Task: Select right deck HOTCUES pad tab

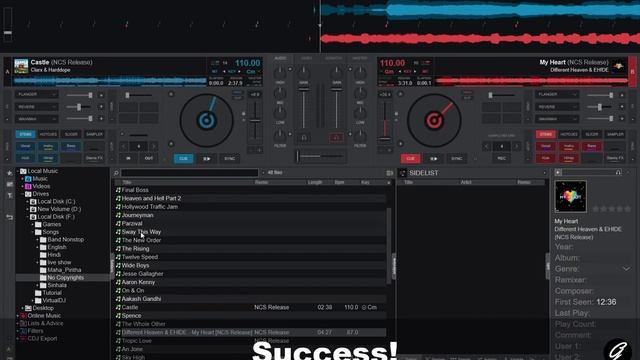Action: click(569, 134)
